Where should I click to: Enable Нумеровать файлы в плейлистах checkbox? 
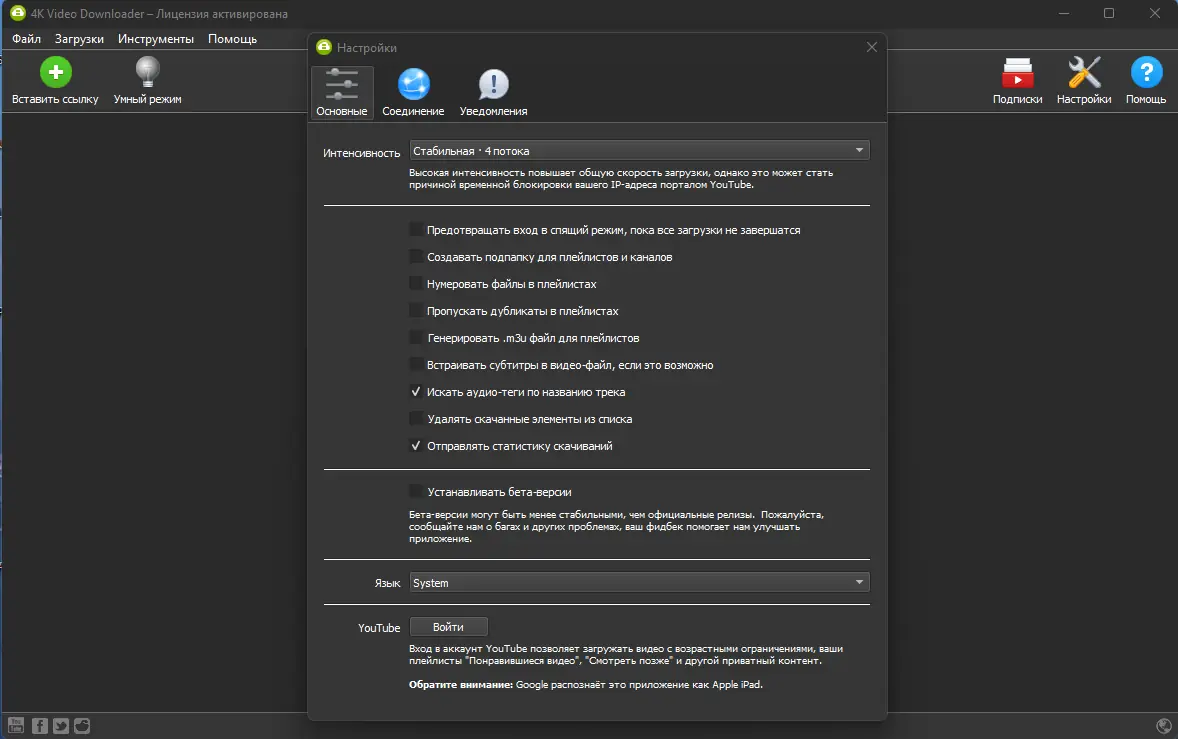pyautogui.click(x=415, y=284)
